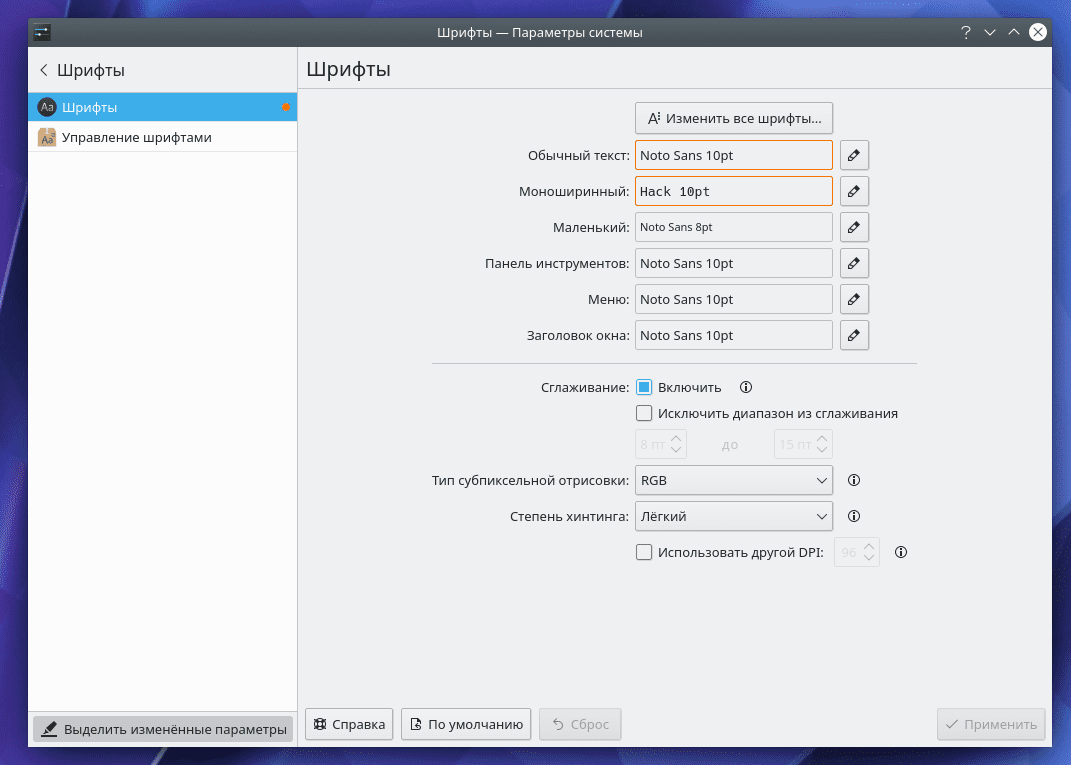Expand the Лёгкий hinting dropdown
This screenshot has height=765, width=1071.
(733, 517)
